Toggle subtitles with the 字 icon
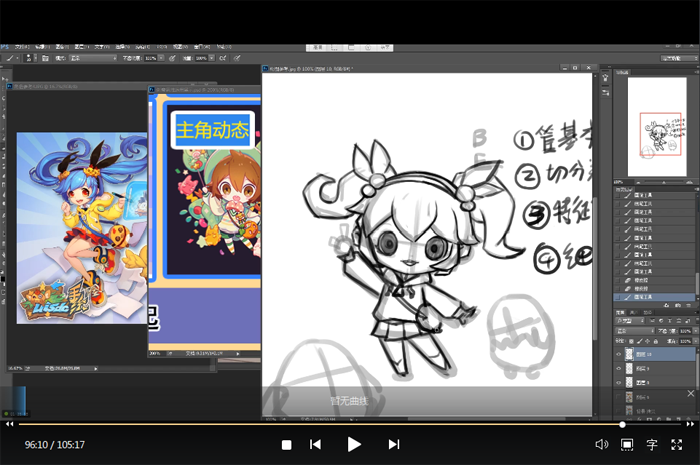700x465 pixels. 652,444
